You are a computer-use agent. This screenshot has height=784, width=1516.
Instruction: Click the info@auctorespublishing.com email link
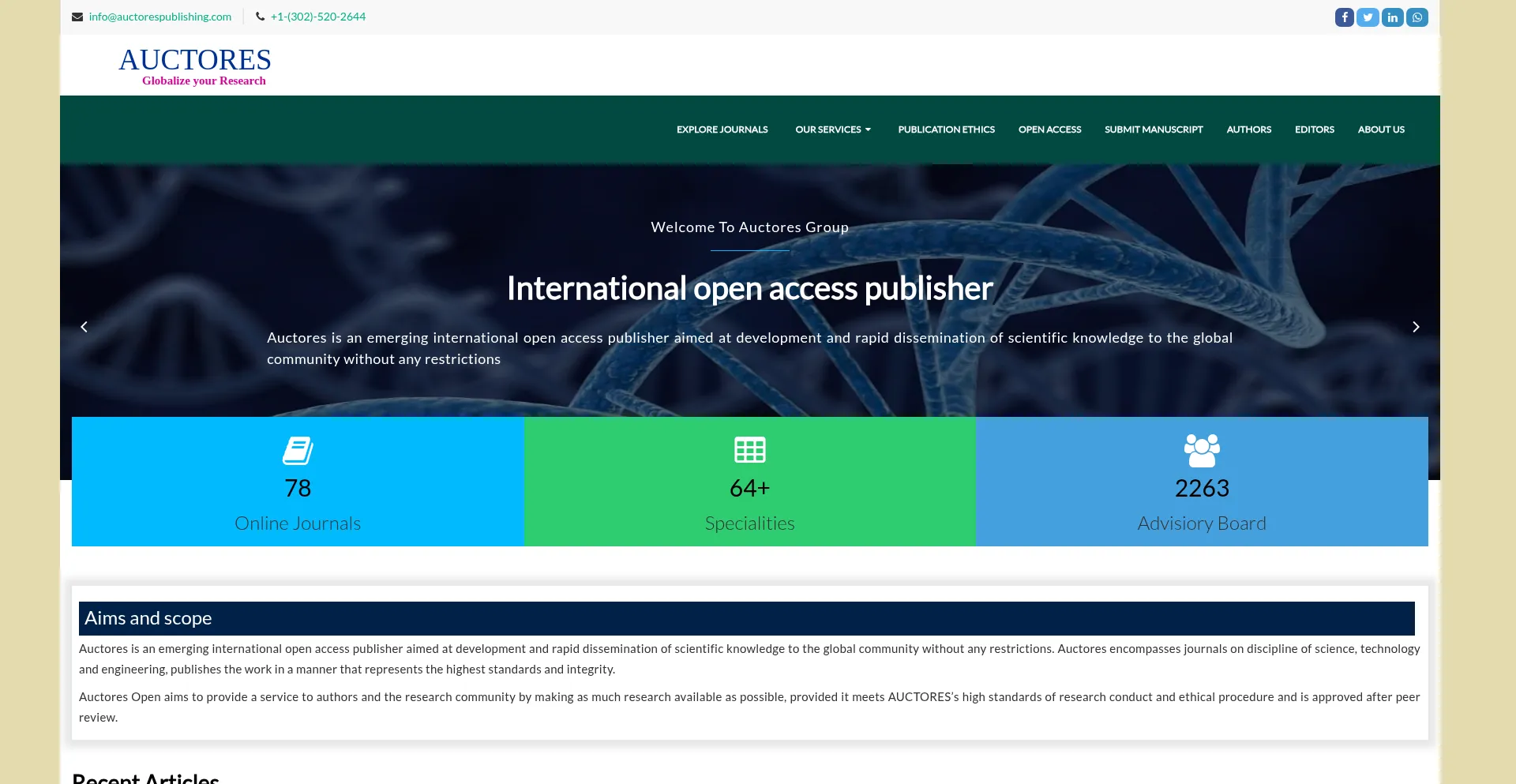[160, 17]
